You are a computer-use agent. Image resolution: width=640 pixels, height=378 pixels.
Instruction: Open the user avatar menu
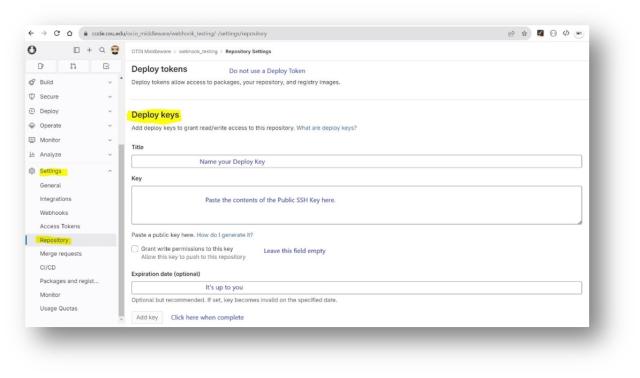(115, 50)
